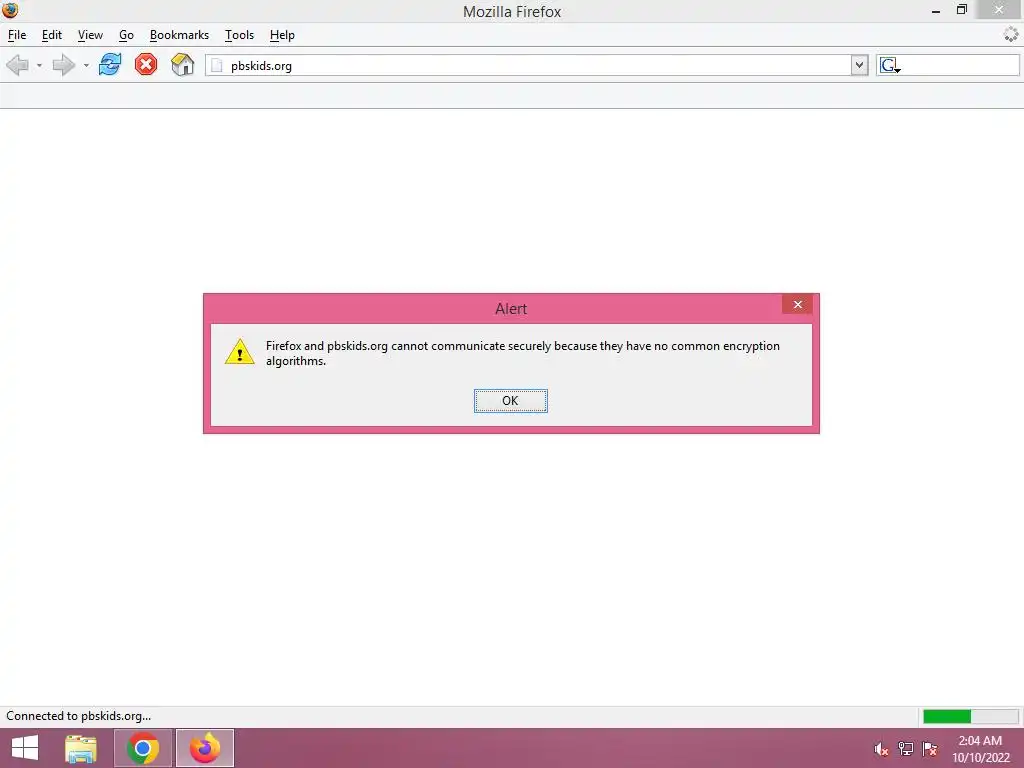Click the Forward navigation arrow
The image size is (1024, 768).
click(x=63, y=65)
